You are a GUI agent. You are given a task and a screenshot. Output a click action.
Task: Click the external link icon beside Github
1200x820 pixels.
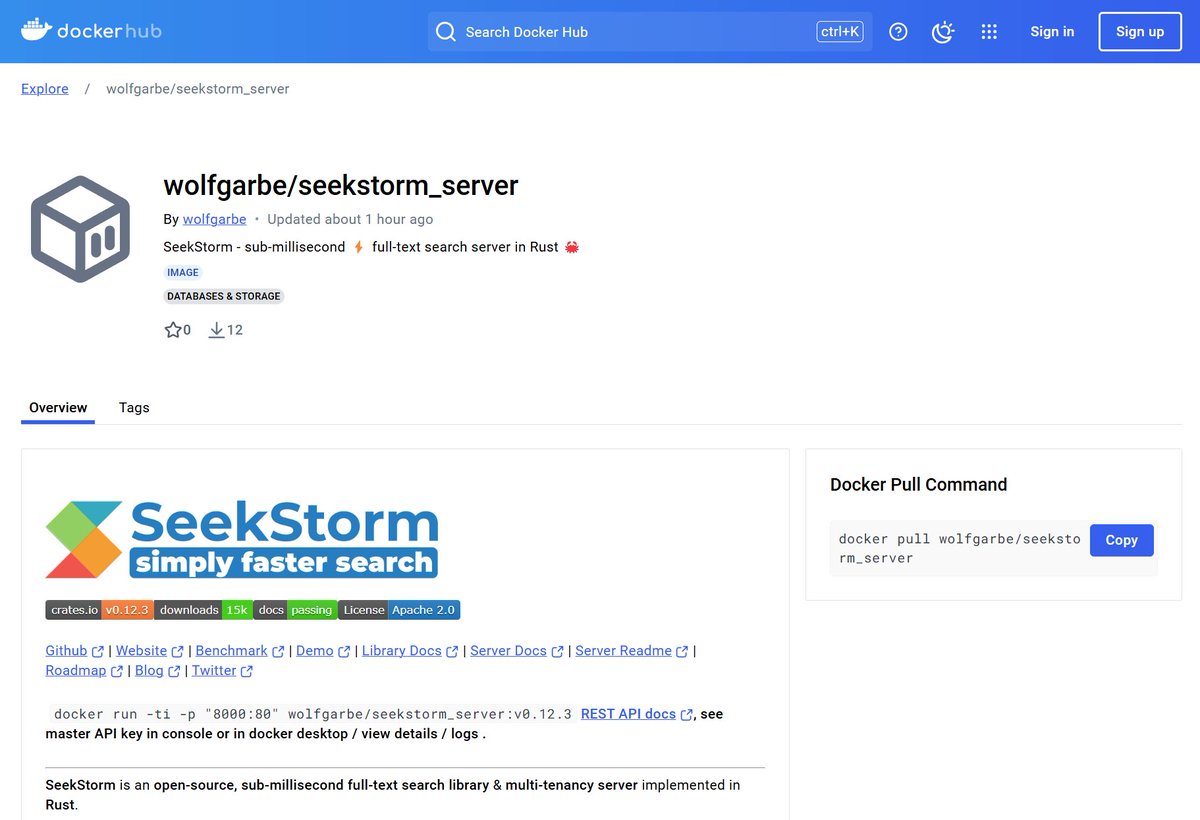[x=97, y=650]
